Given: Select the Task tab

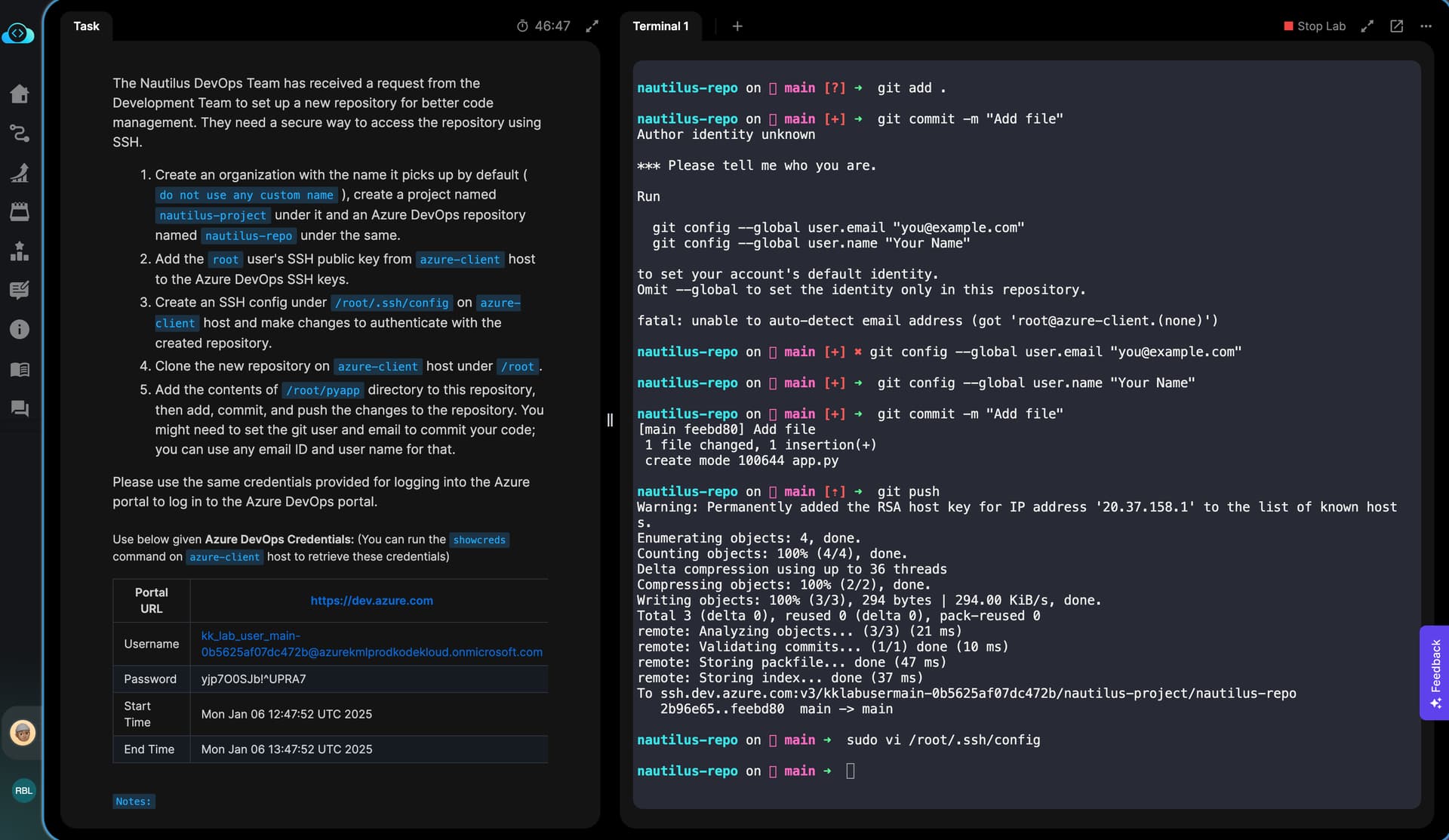Looking at the screenshot, I should pyautogui.click(x=86, y=26).
